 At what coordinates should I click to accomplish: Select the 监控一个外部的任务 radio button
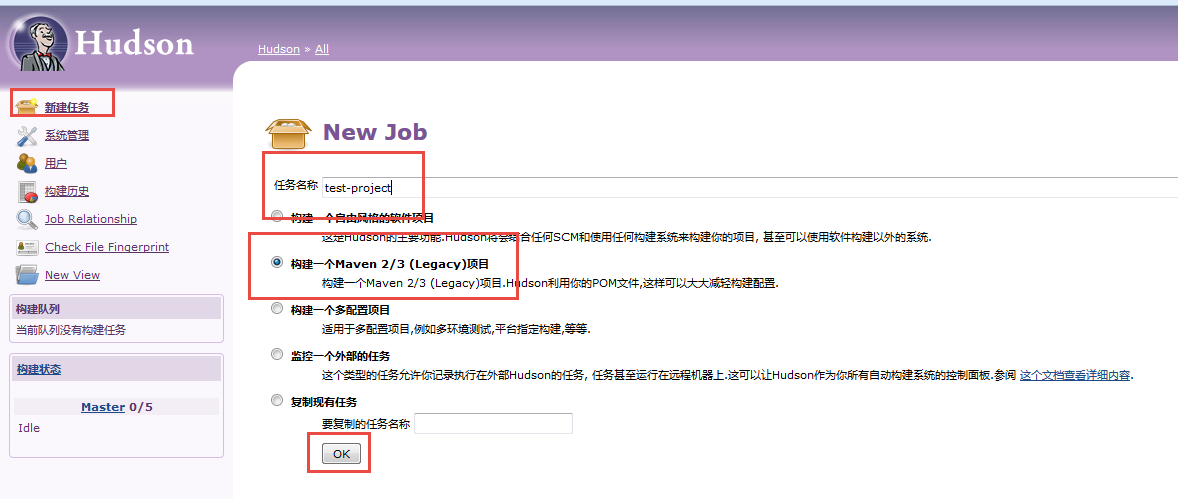[277, 354]
